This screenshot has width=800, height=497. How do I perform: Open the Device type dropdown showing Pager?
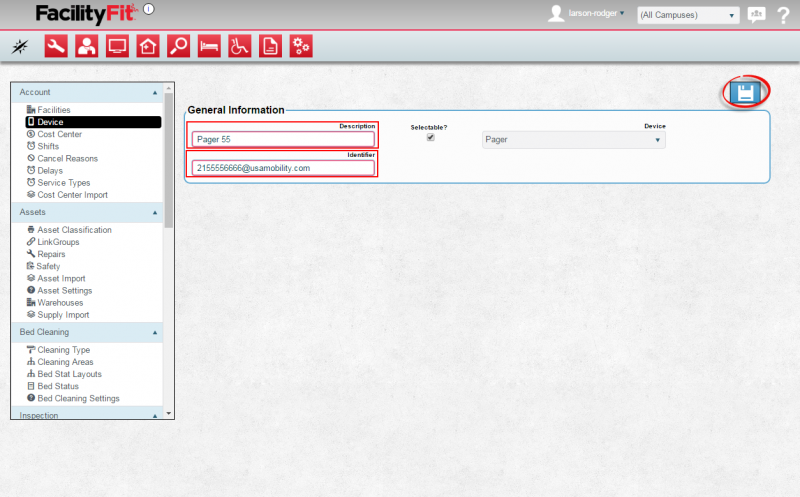point(573,140)
